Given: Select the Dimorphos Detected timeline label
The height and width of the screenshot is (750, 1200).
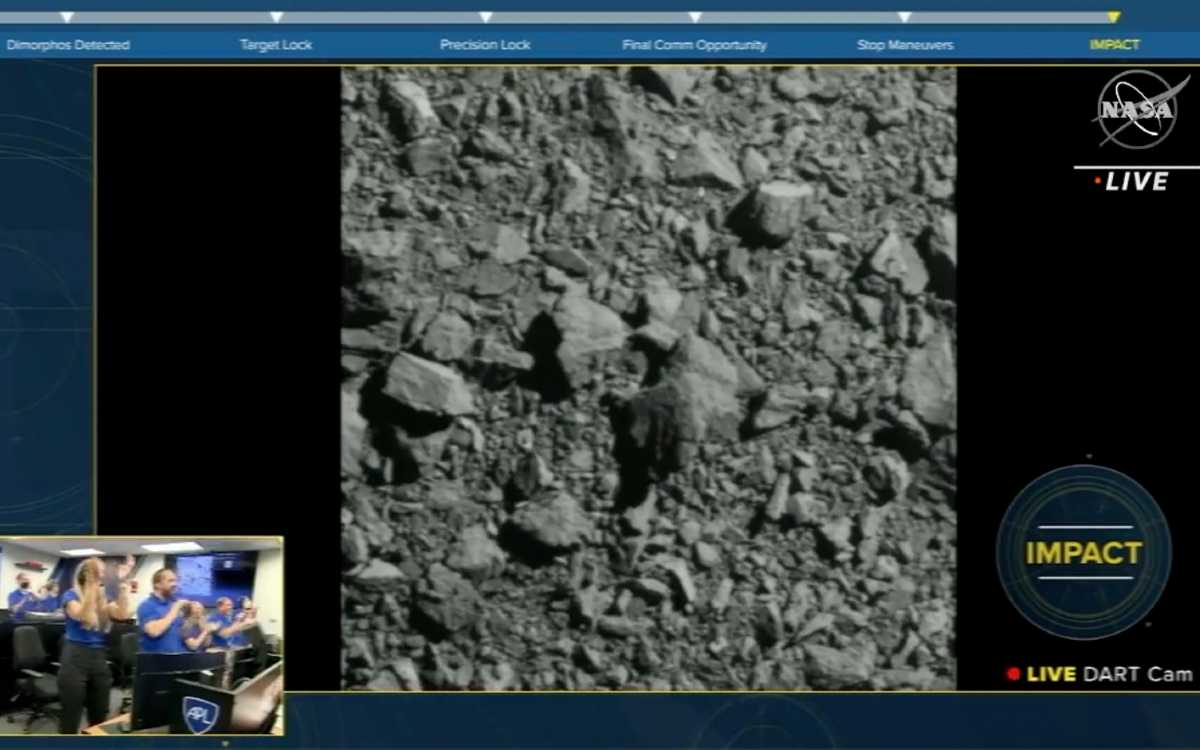Looking at the screenshot, I should click(68, 45).
